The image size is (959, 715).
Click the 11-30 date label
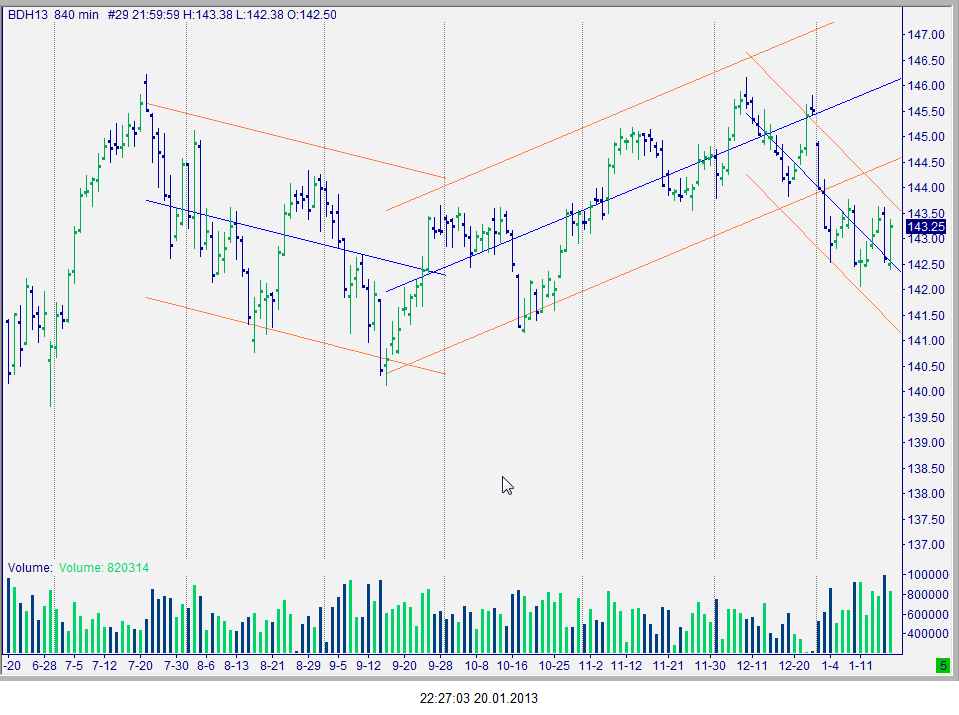[710, 665]
